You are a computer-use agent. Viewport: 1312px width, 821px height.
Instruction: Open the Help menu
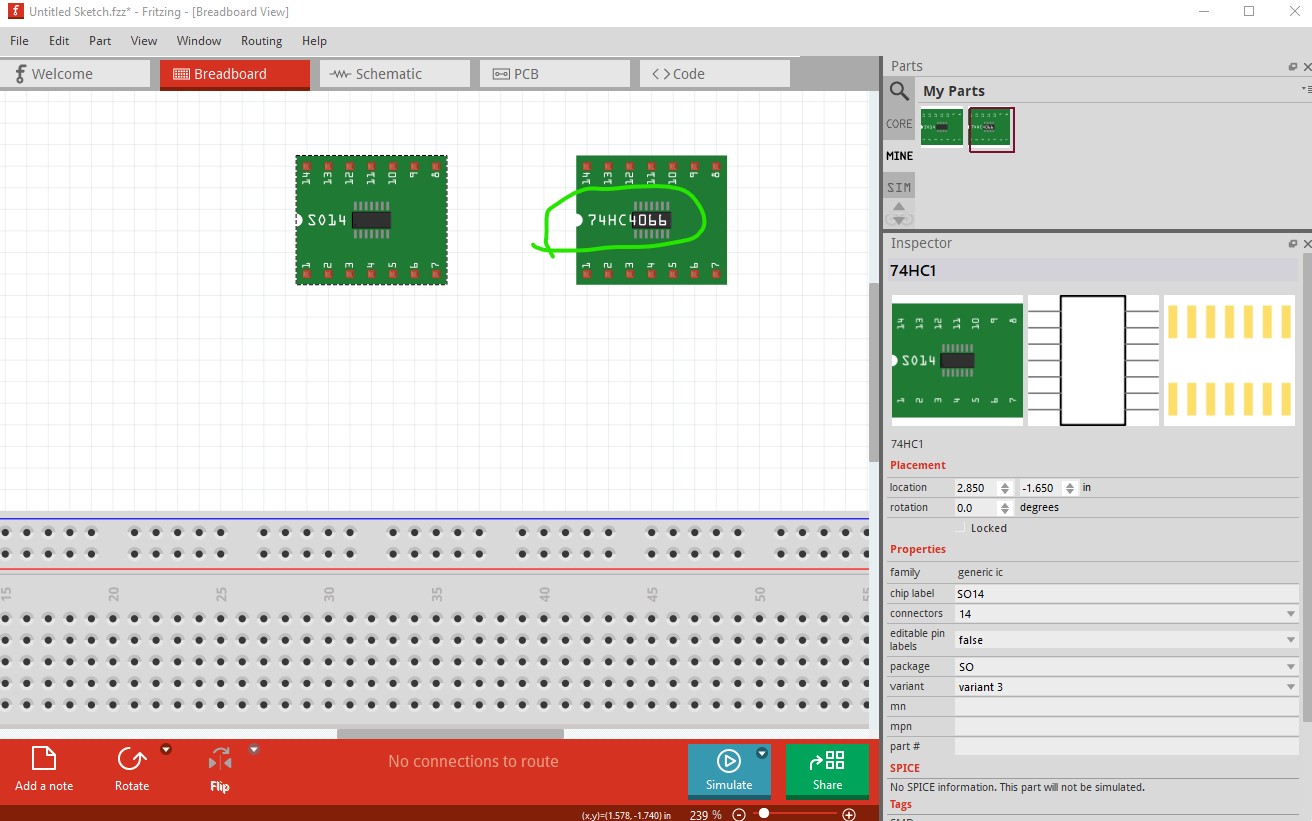pos(314,41)
